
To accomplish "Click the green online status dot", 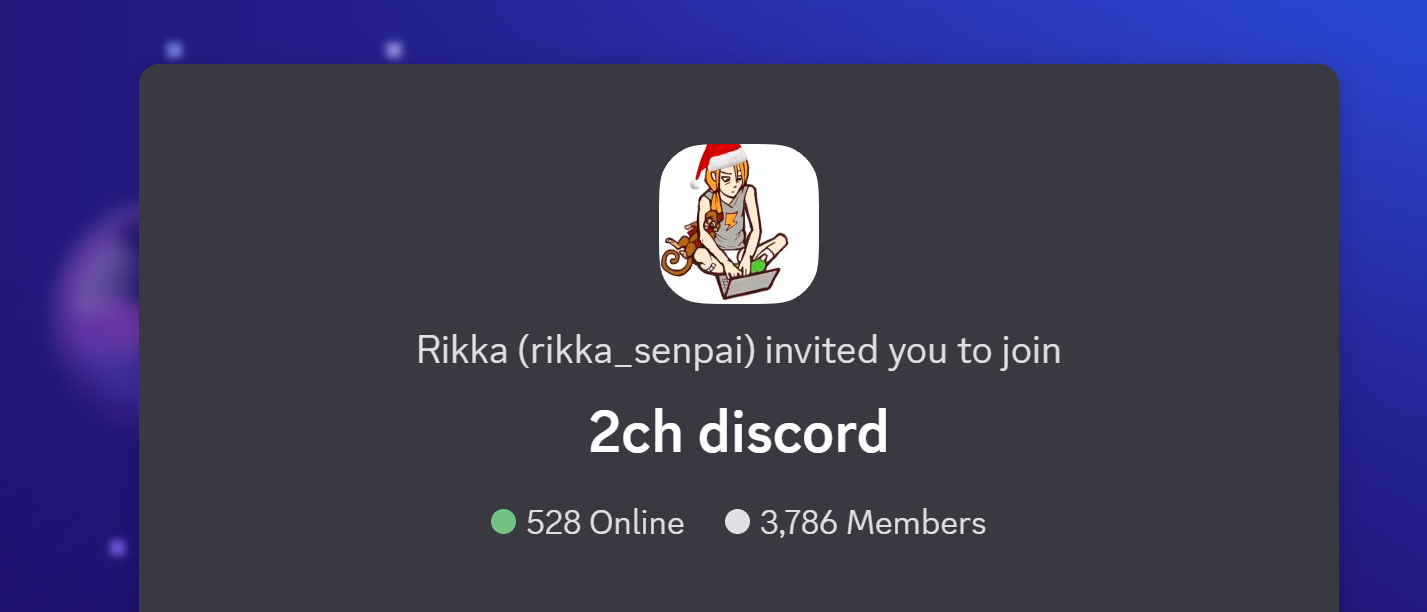I will coord(503,522).
